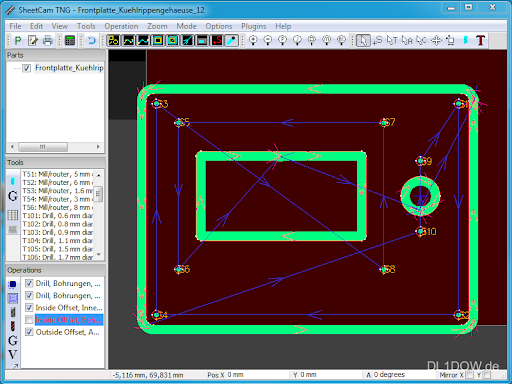Toggle the Outside Offset operation checkbox
Screen dimensions: 512x384
point(29,332)
